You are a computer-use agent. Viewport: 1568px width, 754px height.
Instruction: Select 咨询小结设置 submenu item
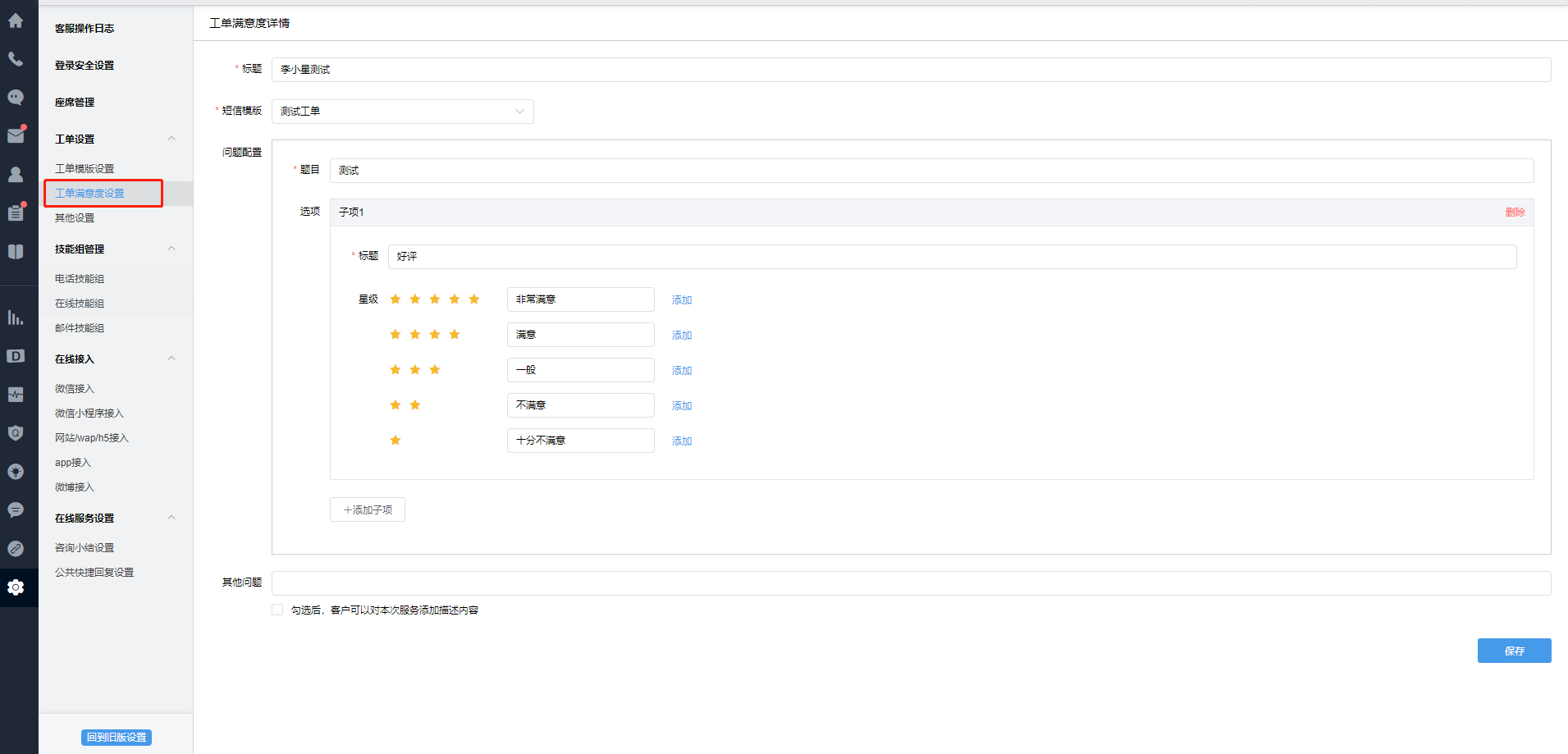click(x=85, y=548)
